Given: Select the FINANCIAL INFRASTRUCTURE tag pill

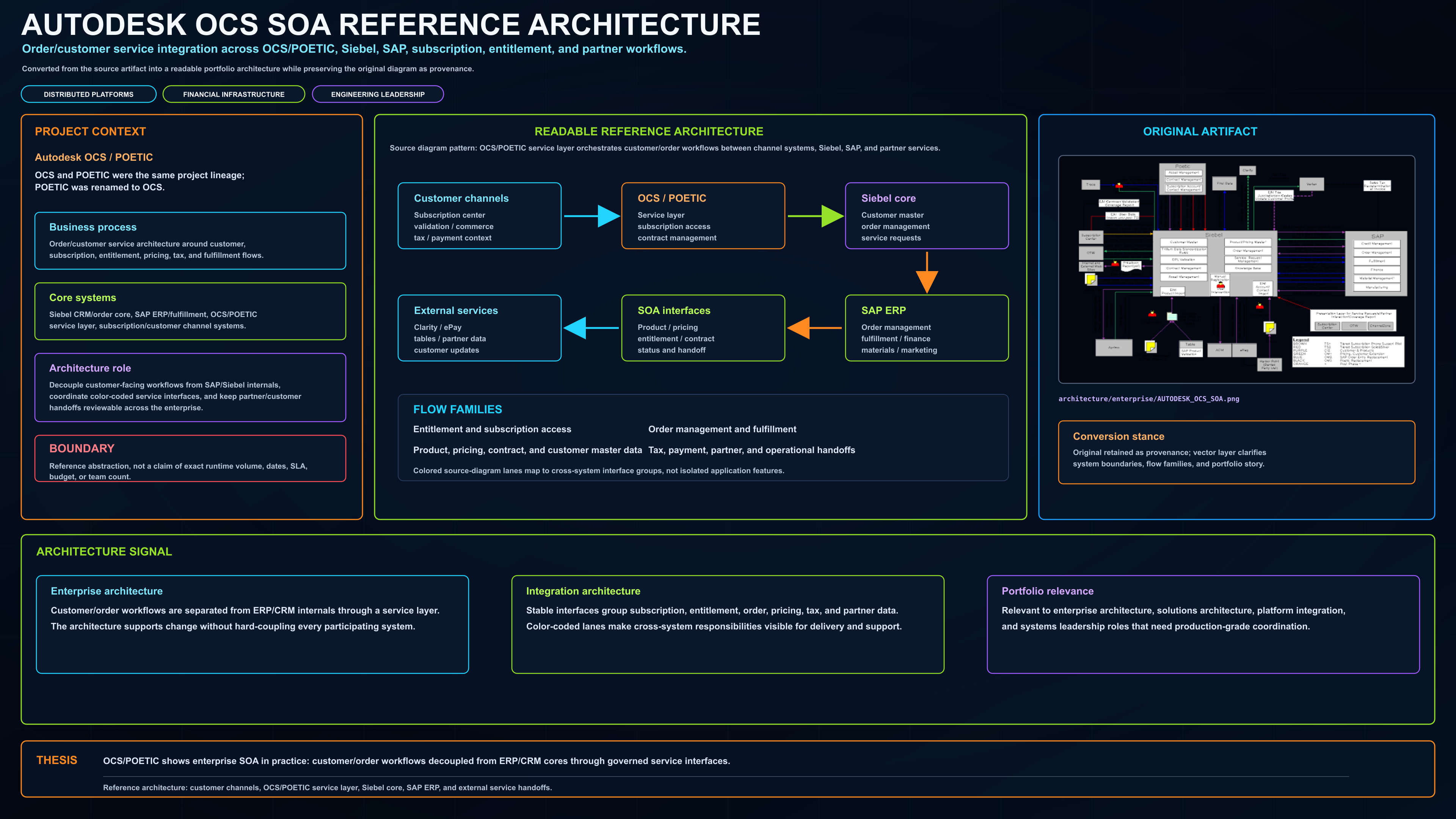Looking at the screenshot, I should tap(234, 94).
